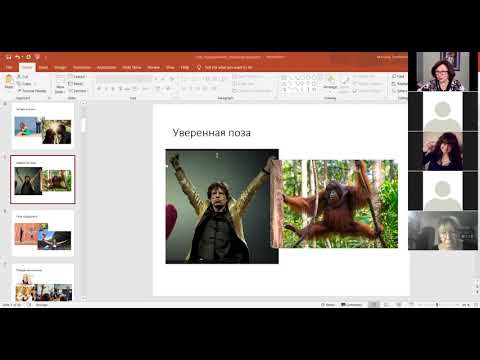Paste clipboard contents

(x=9, y=82)
